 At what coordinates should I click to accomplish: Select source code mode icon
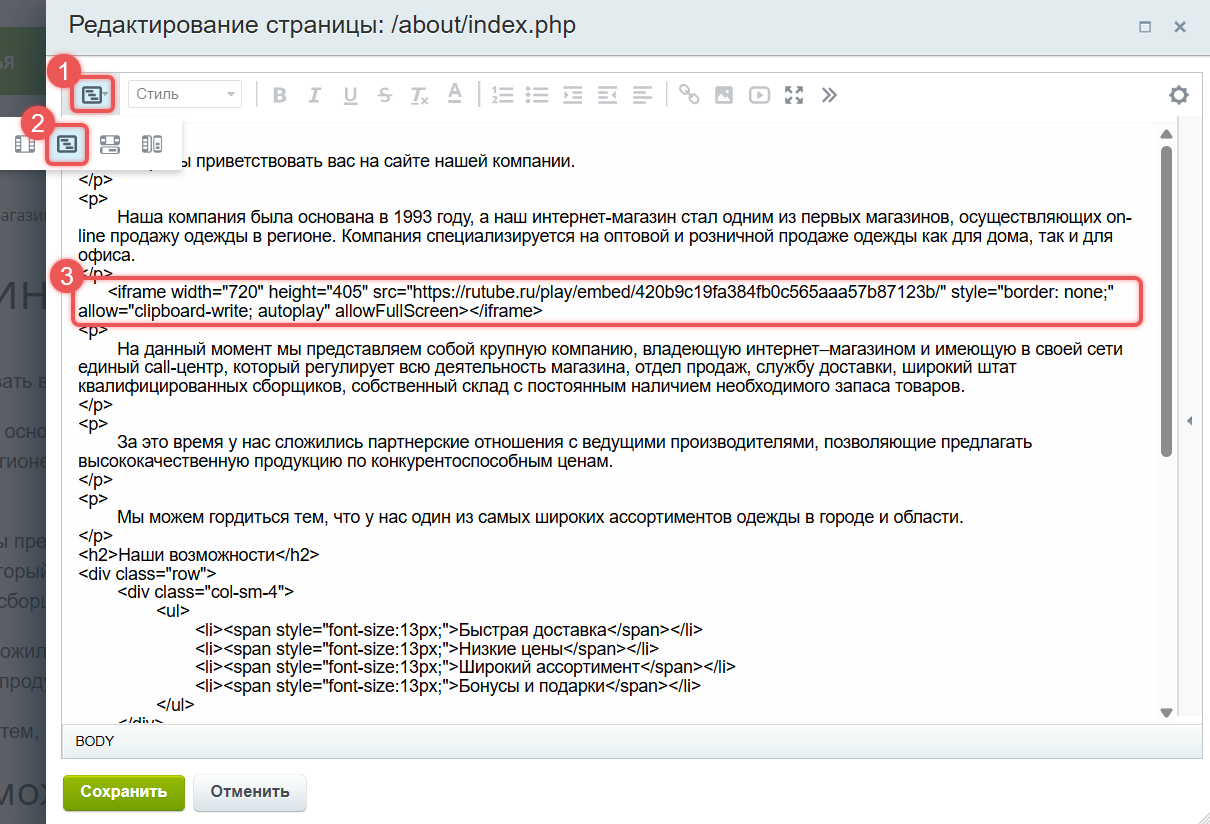tap(67, 145)
